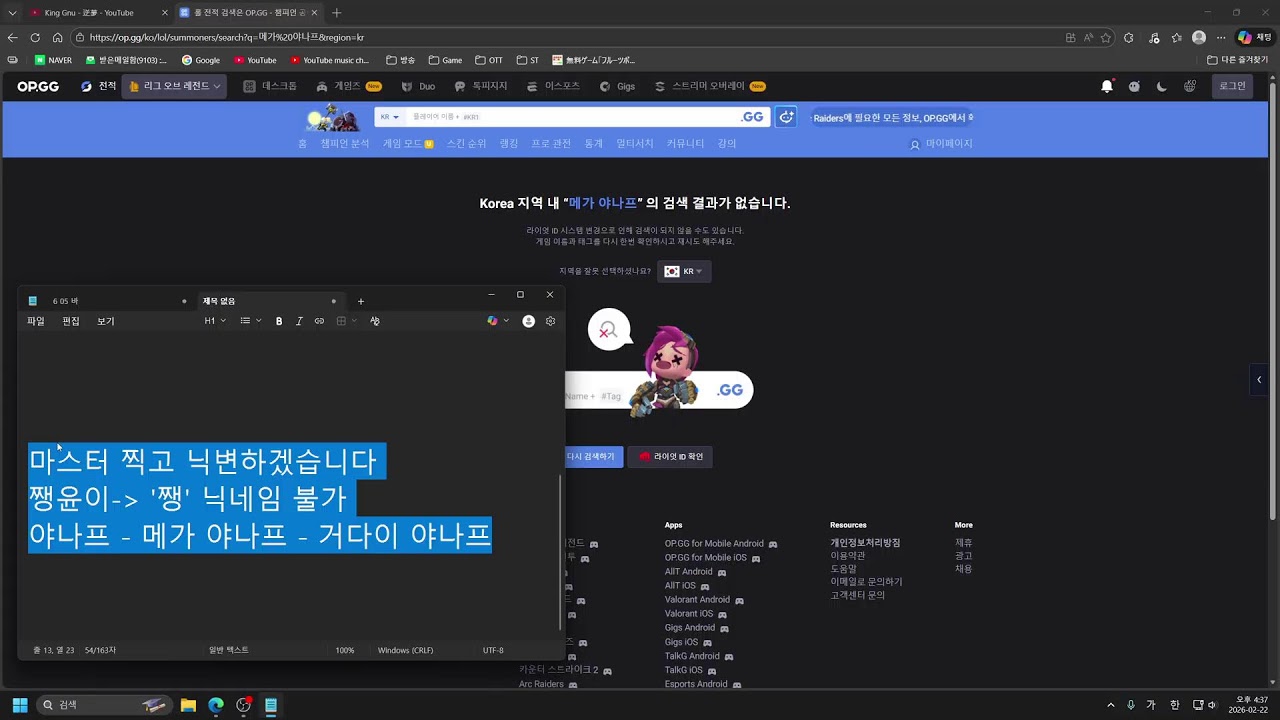1280x720 pixels.
Task: Click the center search box .GG button
Action: click(731, 390)
